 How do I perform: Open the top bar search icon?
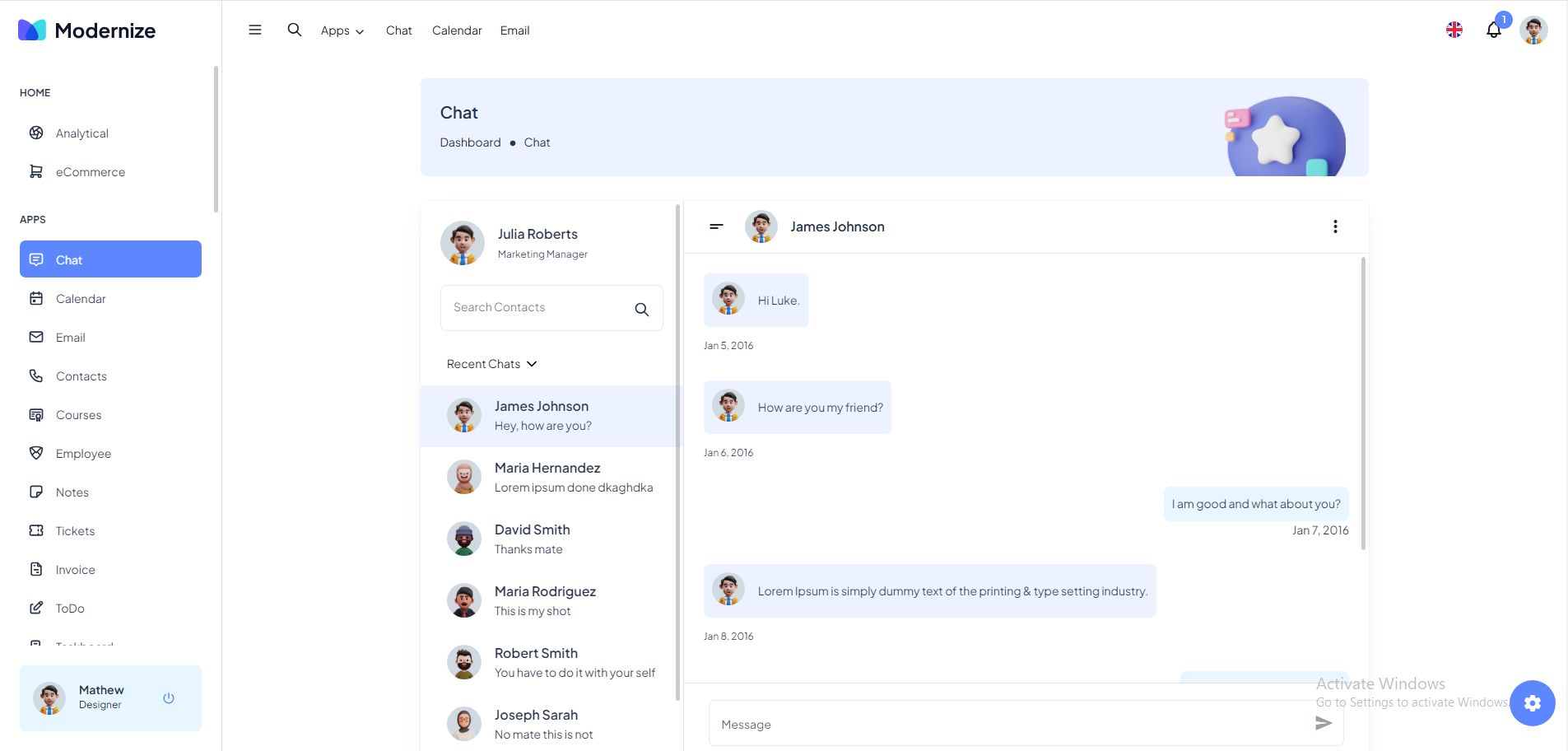294,30
